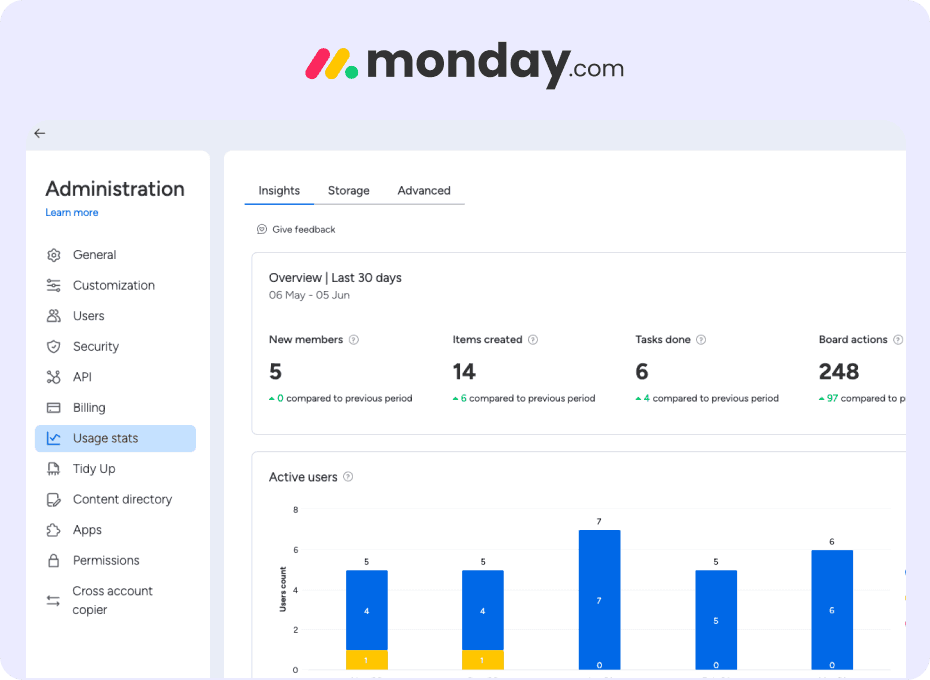Click the fourth bar's blue segment labeled 5
930x680 pixels.
click(716, 620)
